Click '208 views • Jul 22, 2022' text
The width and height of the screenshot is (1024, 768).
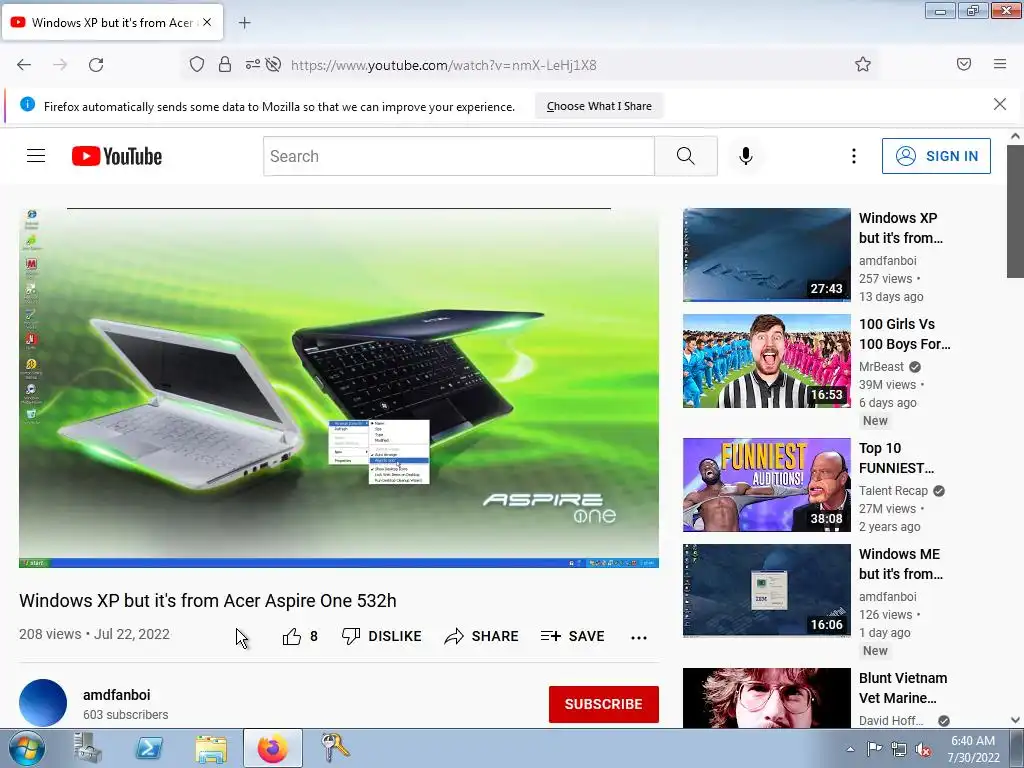point(94,634)
